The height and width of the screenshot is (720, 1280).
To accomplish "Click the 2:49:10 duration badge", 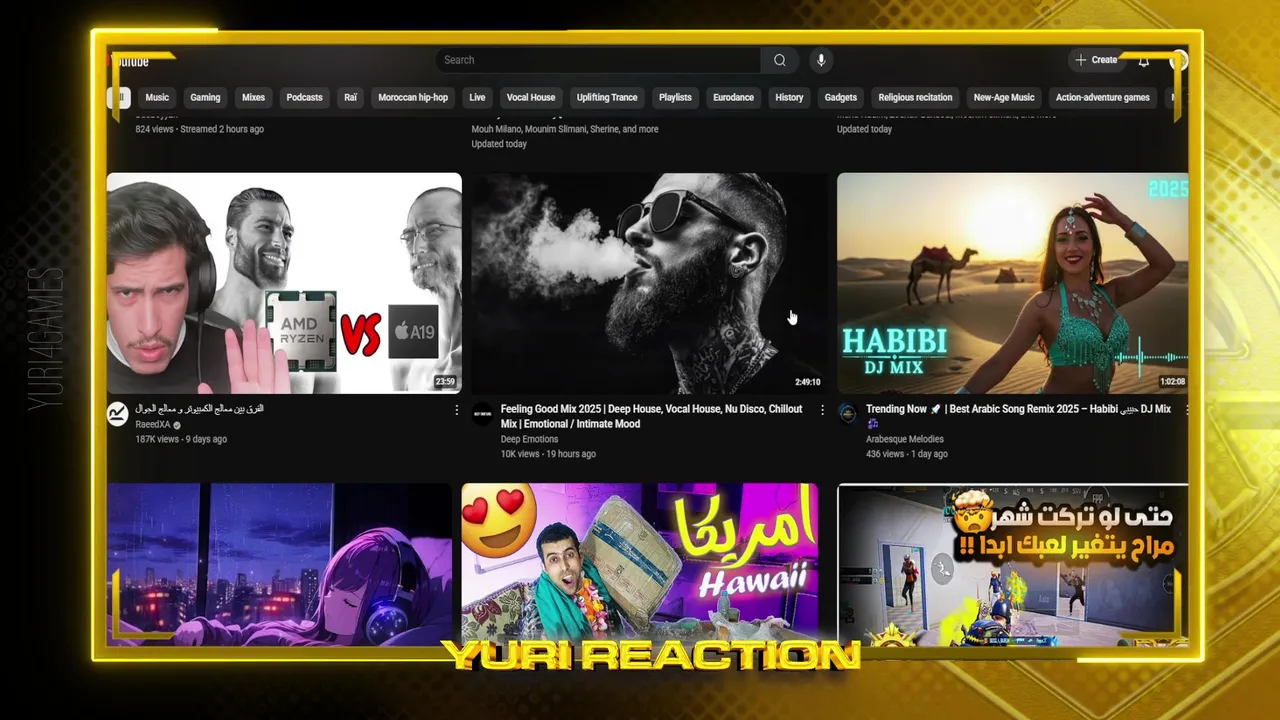I will click(x=807, y=382).
